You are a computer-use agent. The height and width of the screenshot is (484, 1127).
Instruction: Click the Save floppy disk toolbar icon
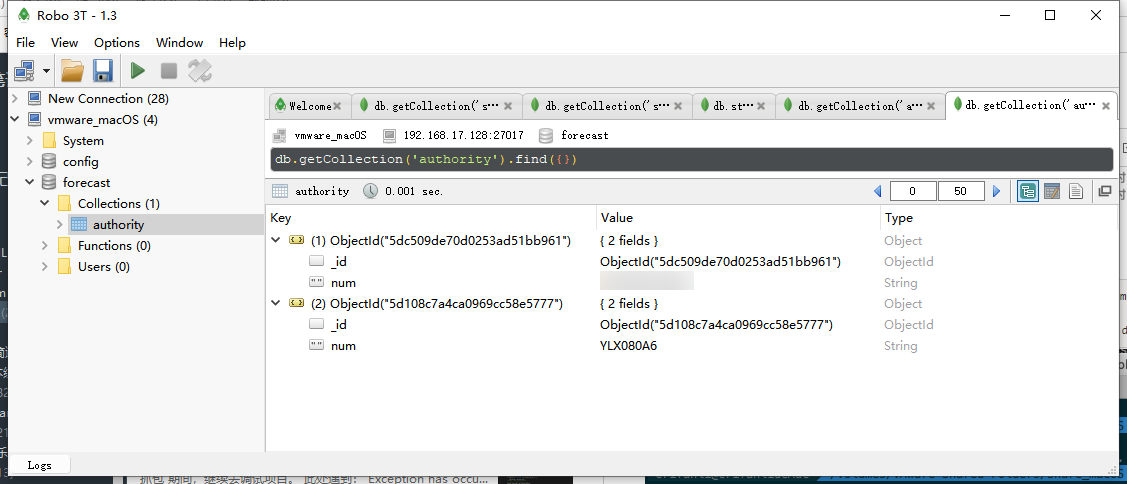pyautogui.click(x=103, y=70)
